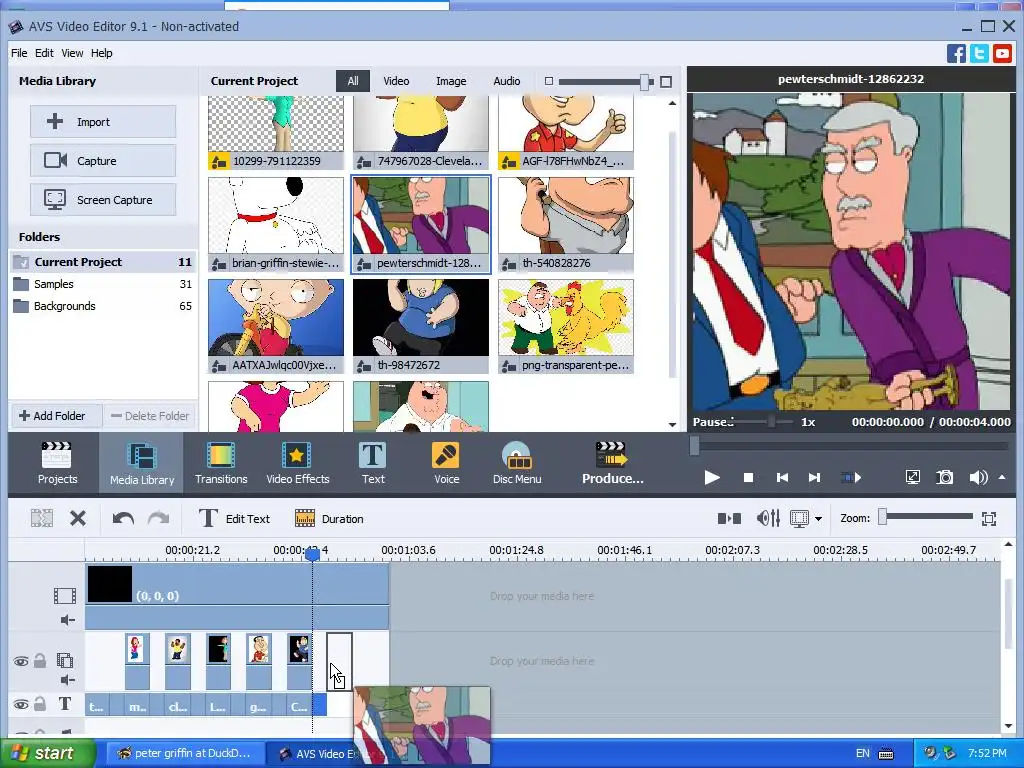Lock the video overlay track
1024x768 pixels.
[40, 660]
